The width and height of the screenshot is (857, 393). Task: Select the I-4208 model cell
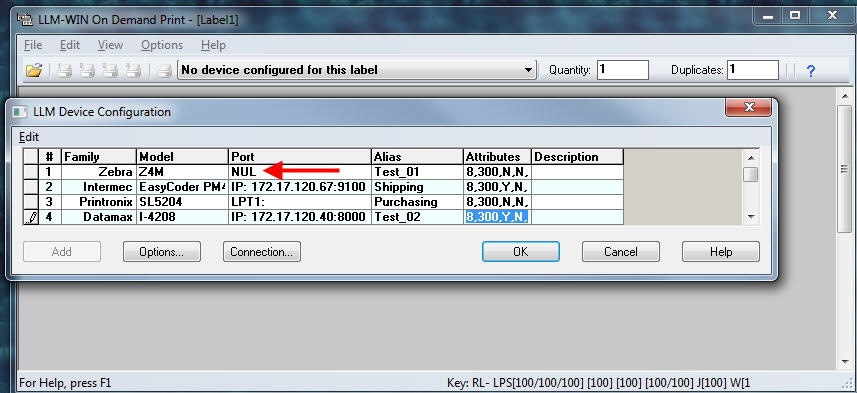click(x=183, y=217)
